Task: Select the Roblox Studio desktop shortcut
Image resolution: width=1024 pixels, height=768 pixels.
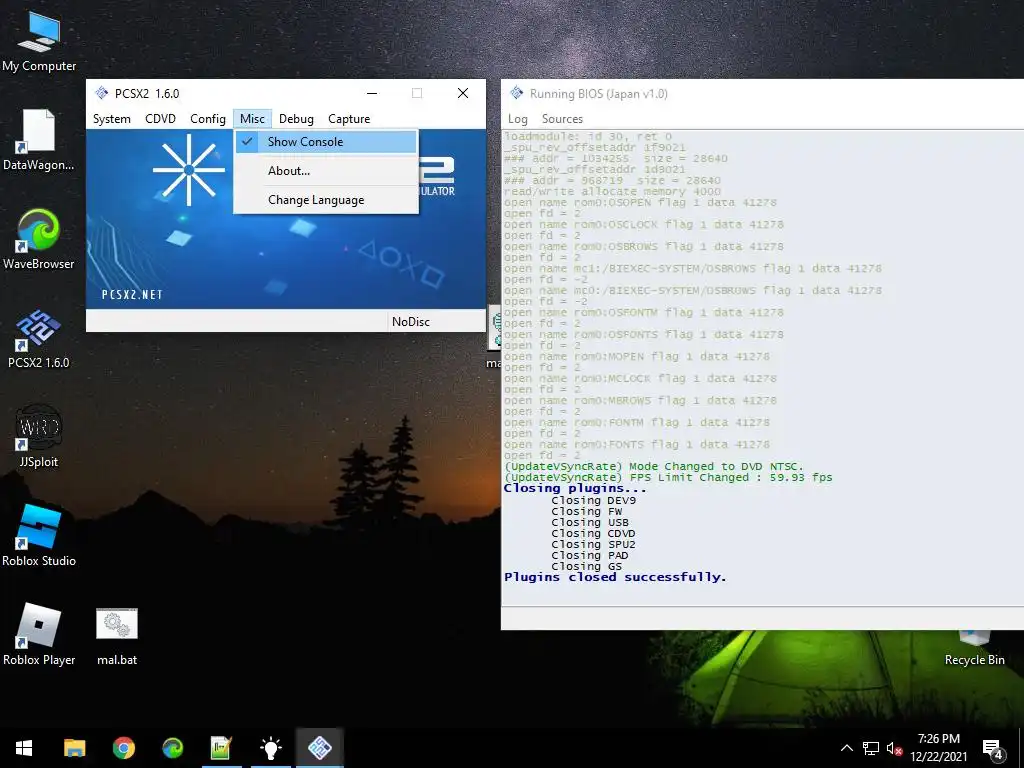Action: click(39, 536)
